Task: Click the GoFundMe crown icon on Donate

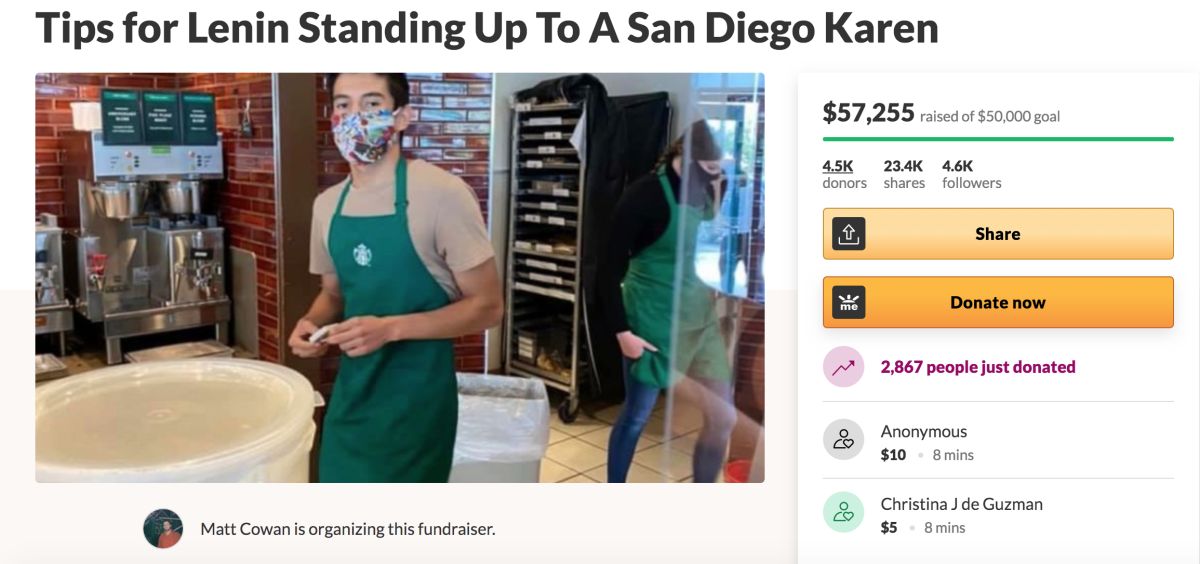Action: point(848,302)
